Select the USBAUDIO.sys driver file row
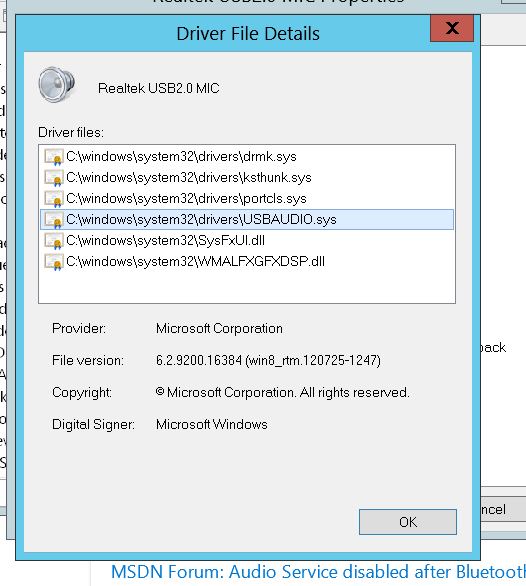This screenshot has width=526, height=586. (x=247, y=219)
